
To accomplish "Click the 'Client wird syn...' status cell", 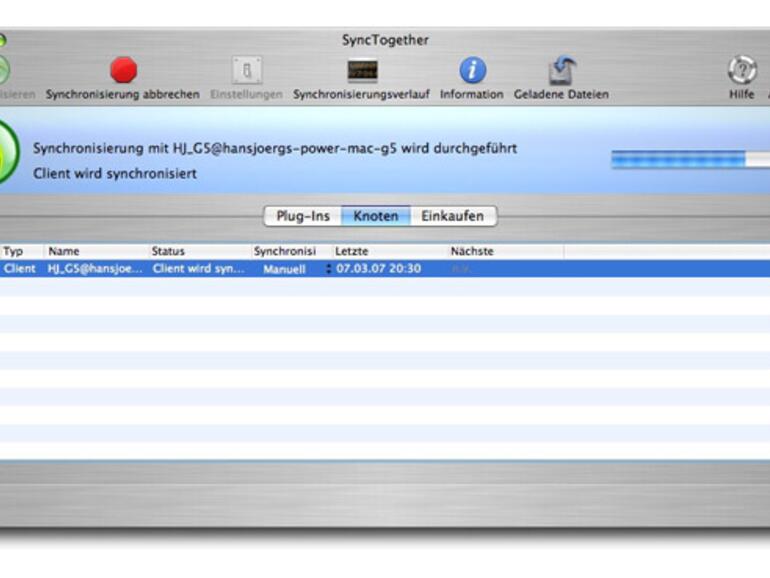I will (x=198, y=269).
